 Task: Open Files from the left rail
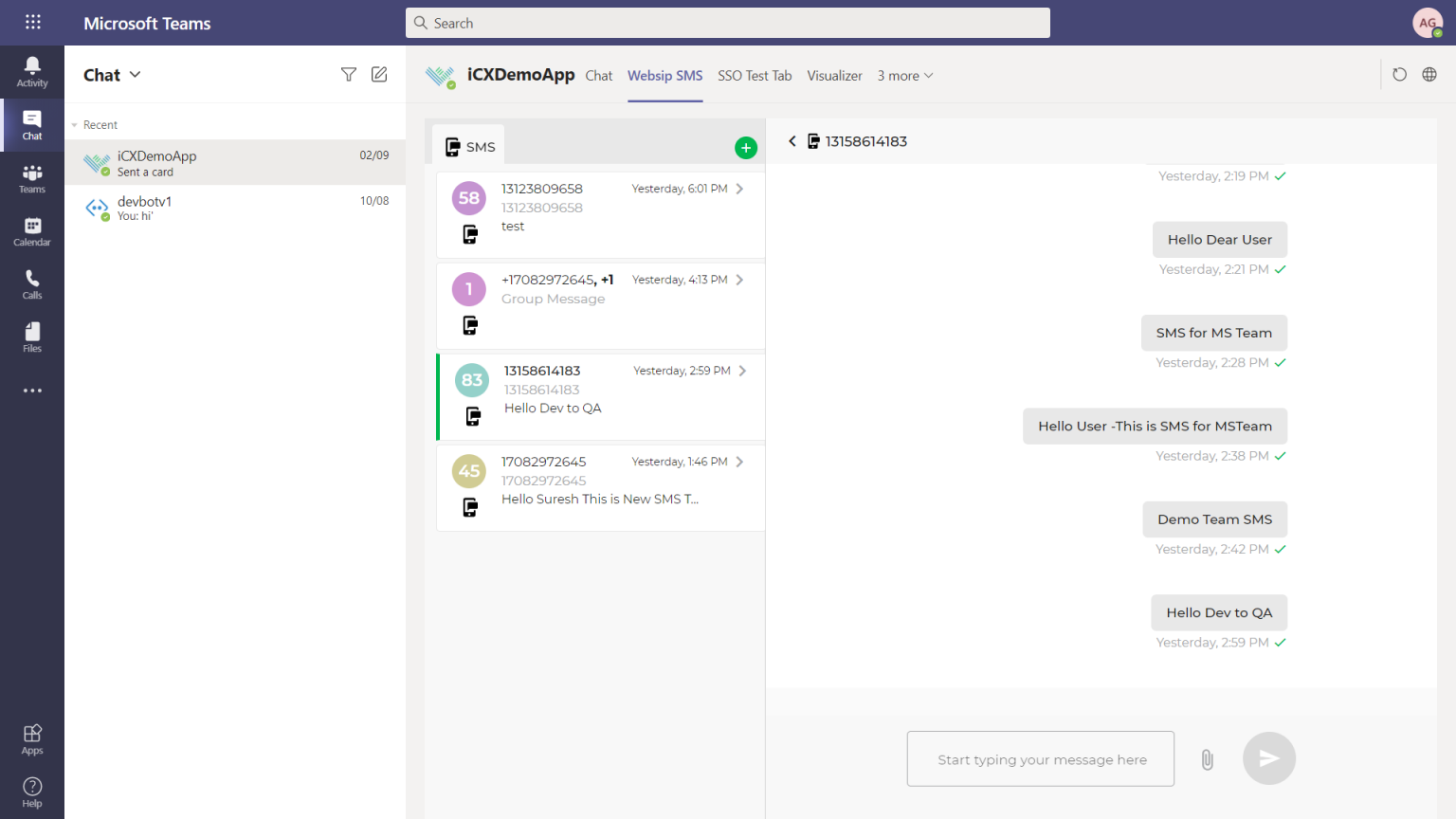31,337
